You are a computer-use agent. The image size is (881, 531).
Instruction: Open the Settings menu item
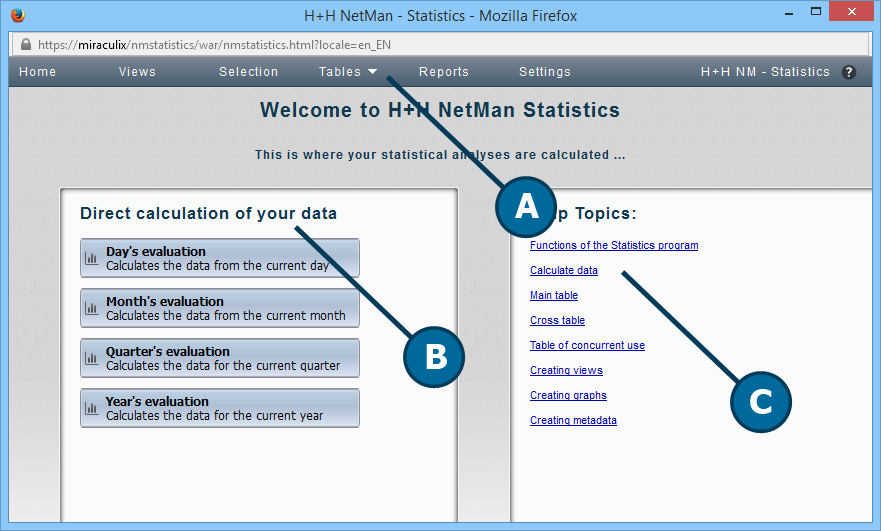[x=545, y=72]
